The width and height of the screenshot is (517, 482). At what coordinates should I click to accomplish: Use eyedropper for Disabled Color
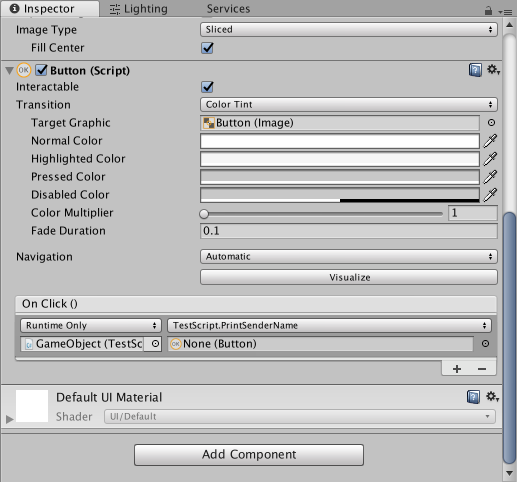[490, 195]
